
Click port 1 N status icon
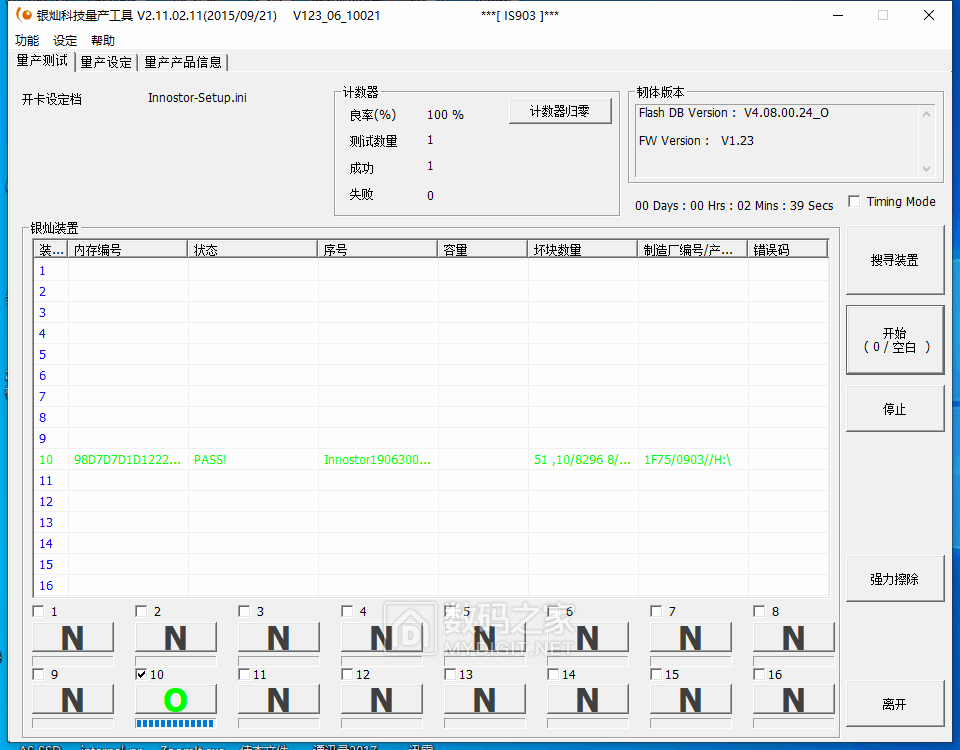pos(72,637)
